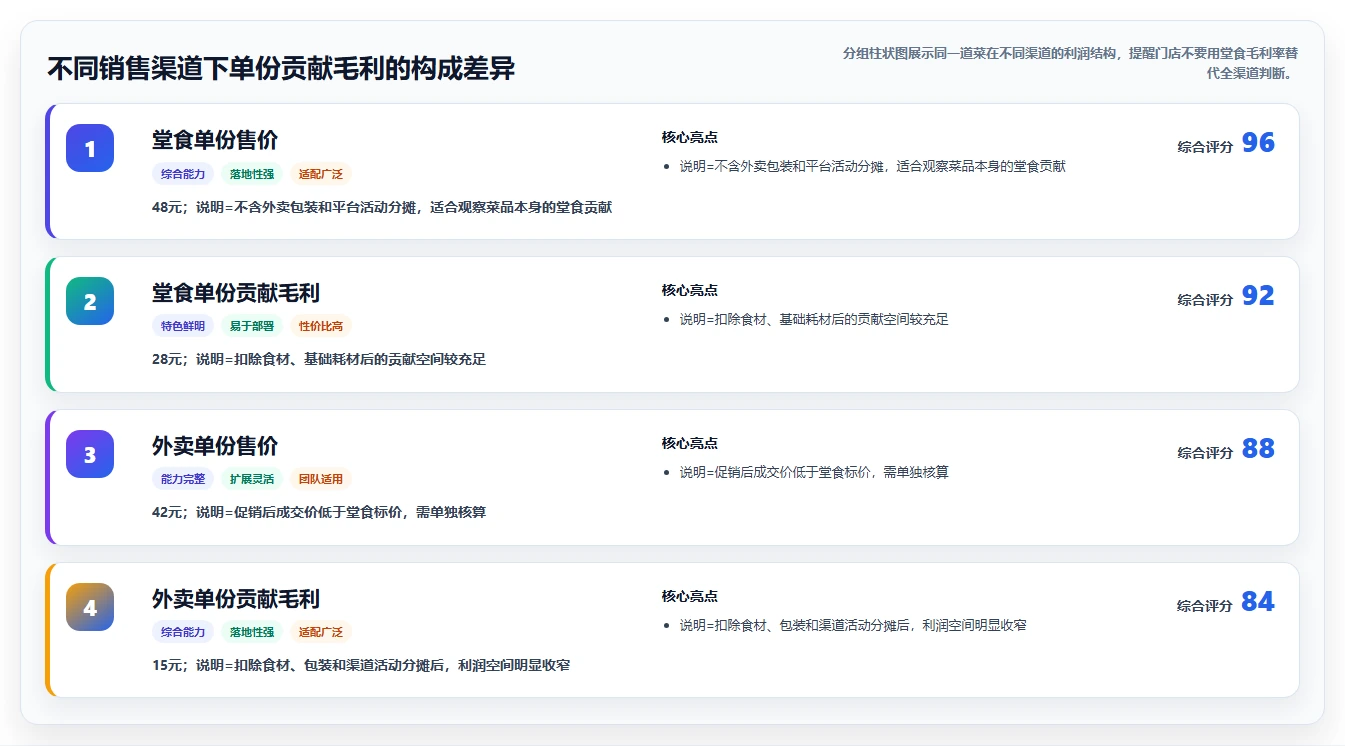
Task: Click the score value 96
Action: [x=1258, y=143]
